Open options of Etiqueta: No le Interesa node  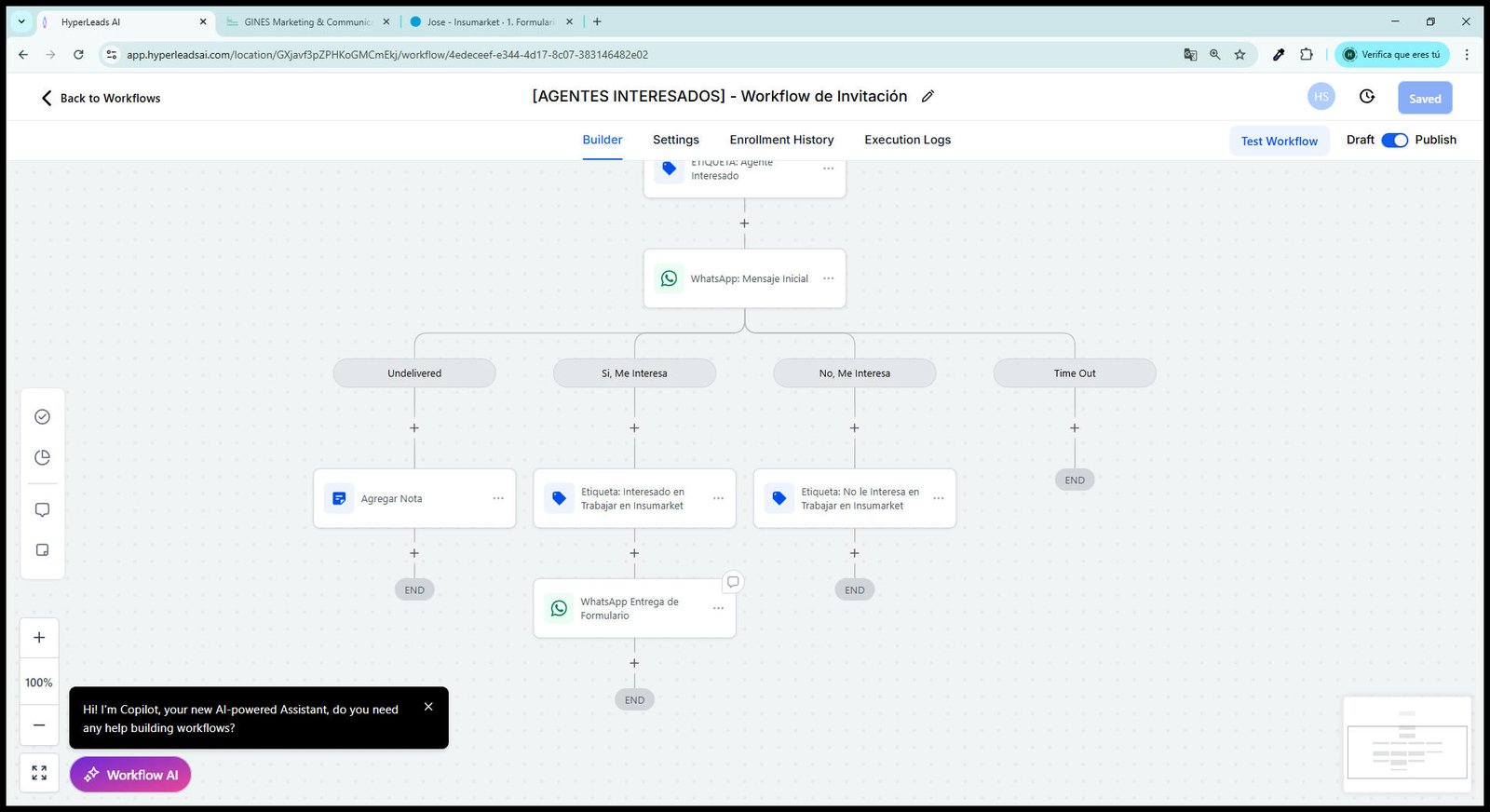coord(938,498)
